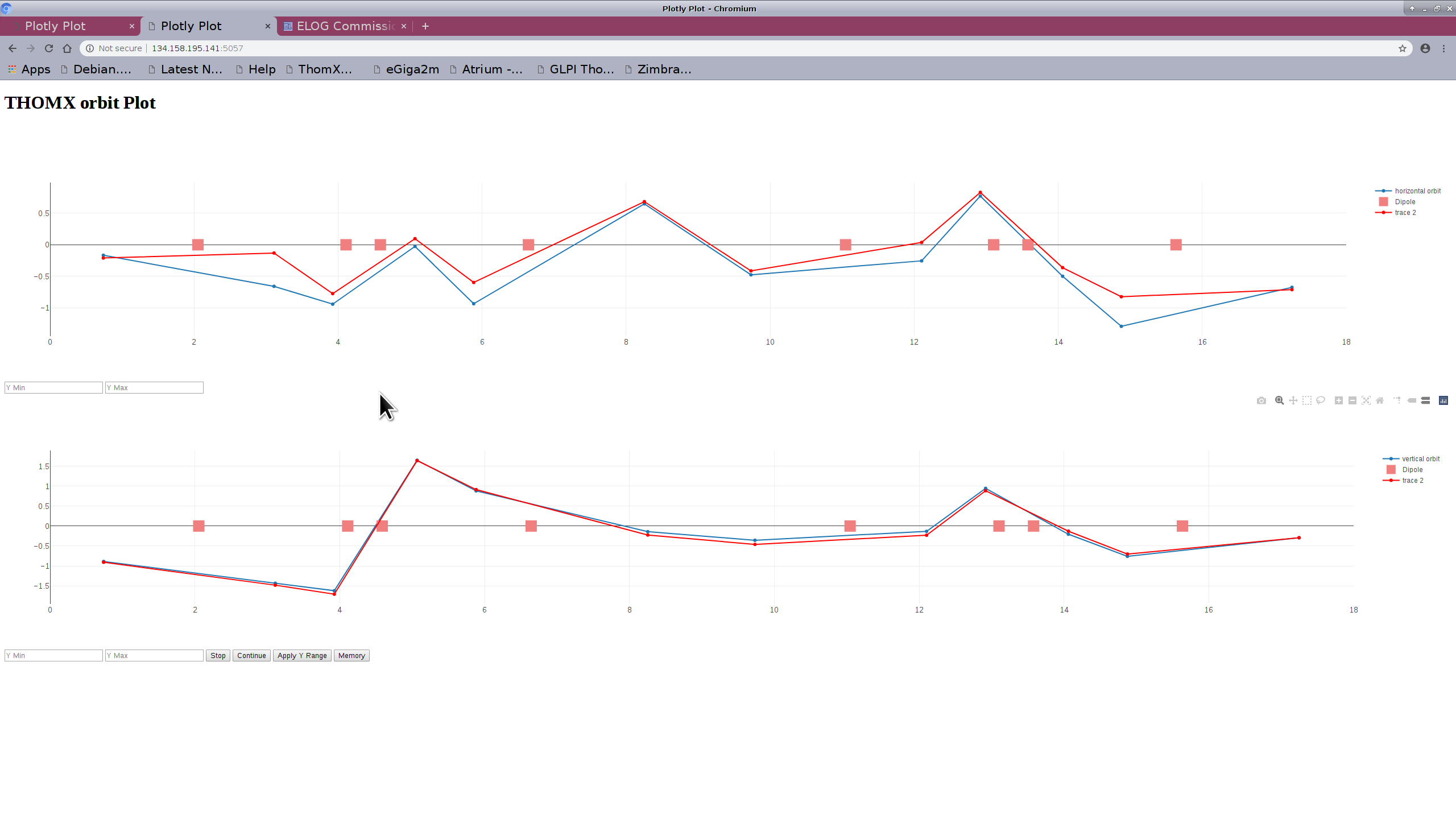Toggle Dipole markers in the upper legend

point(1405,202)
